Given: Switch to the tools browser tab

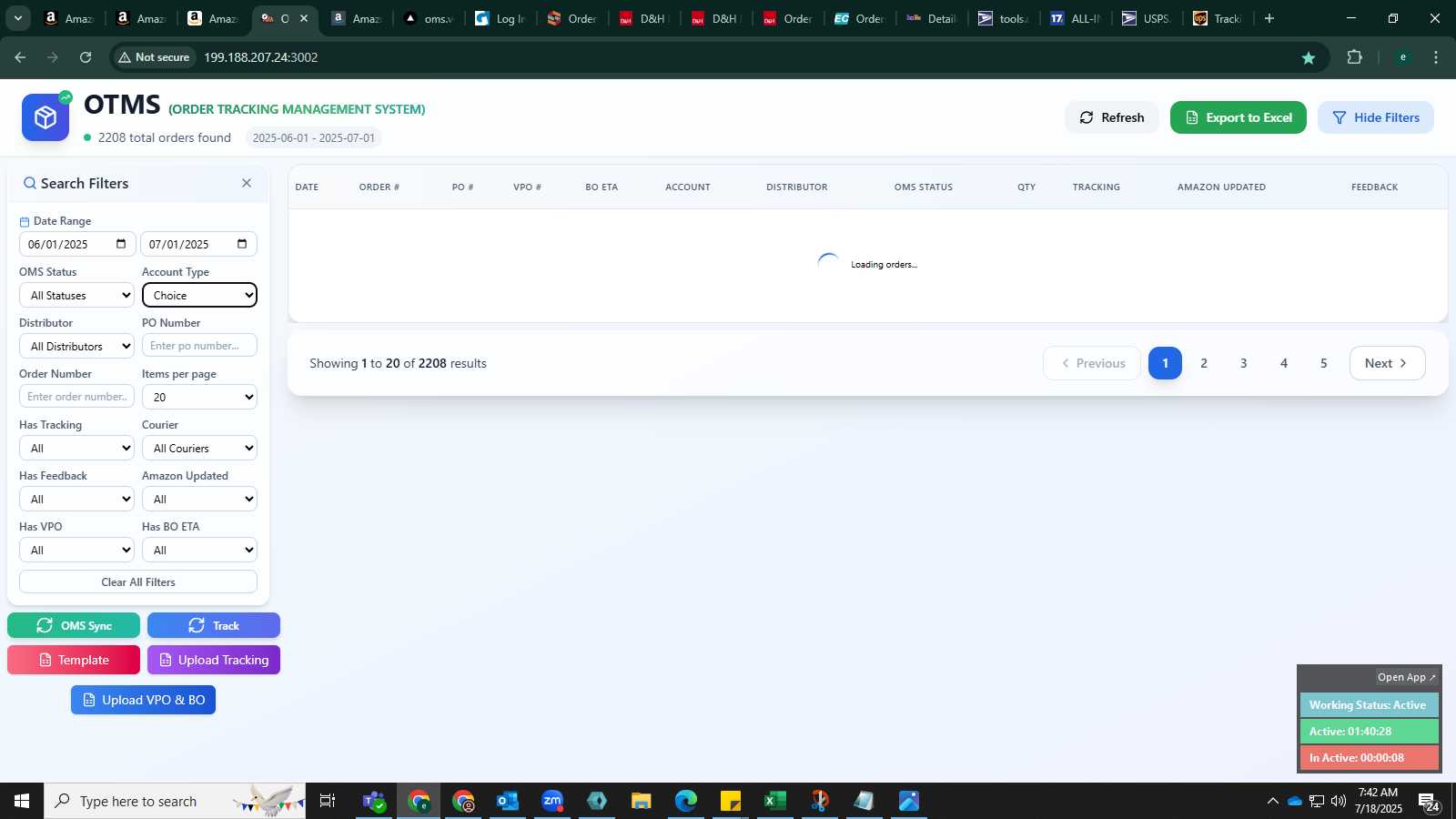Looking at the screenshot, I should point(1004,18).
